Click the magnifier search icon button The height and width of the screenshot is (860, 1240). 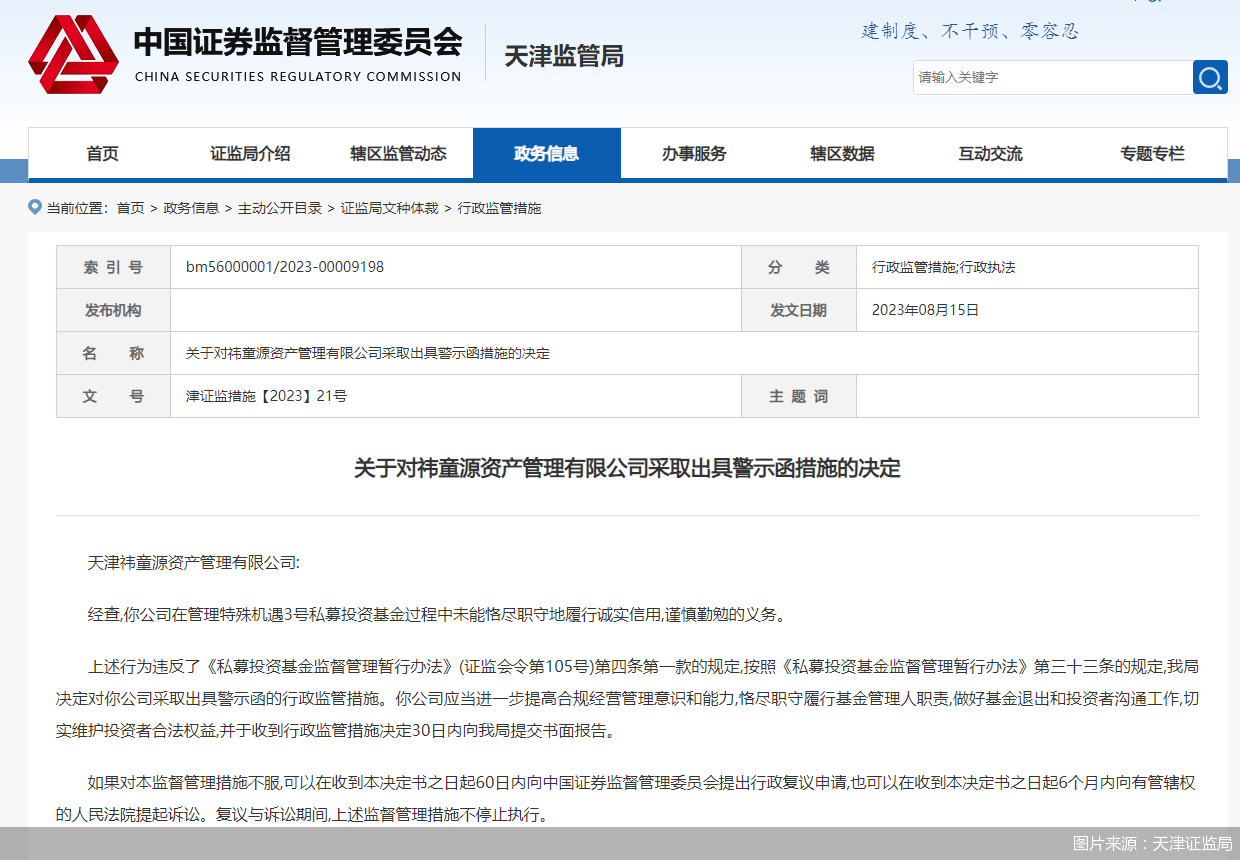(x=1210, y=77)
